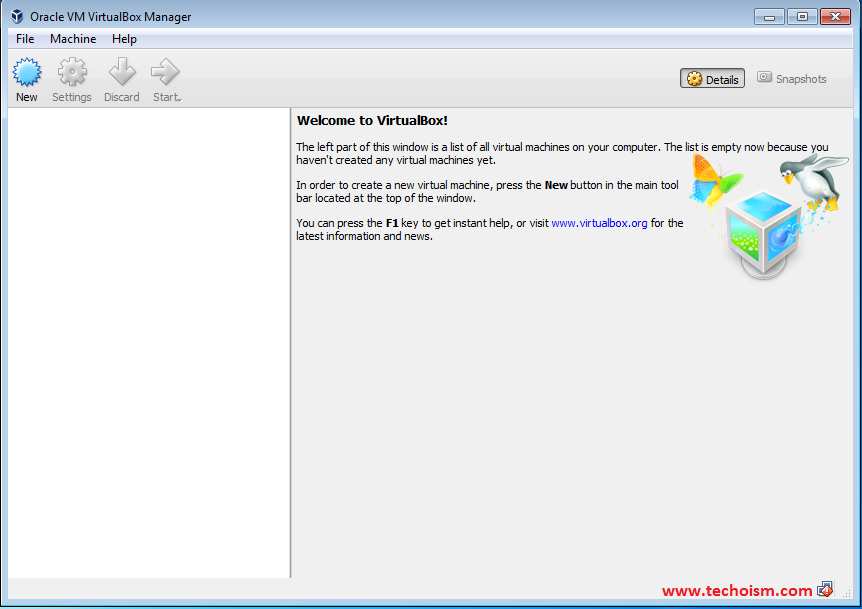Click the window resize grip at bottom corner
Image resolution: width=862 pixels, height=609 pixels.
coord(847,593)
